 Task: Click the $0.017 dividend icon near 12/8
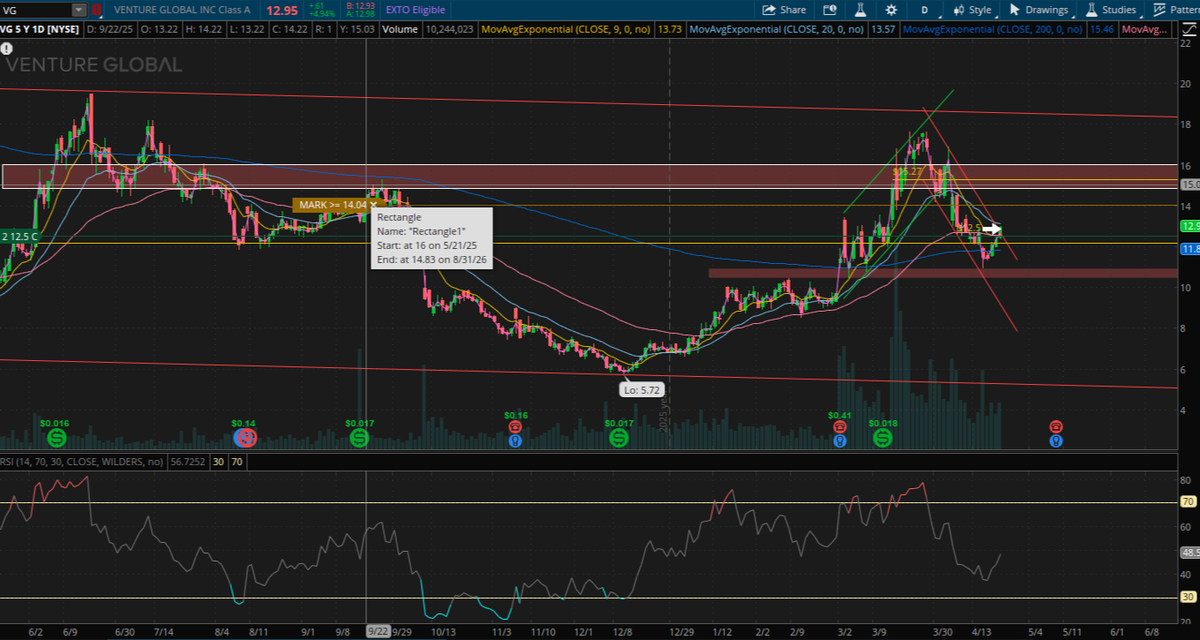(619, 438)
